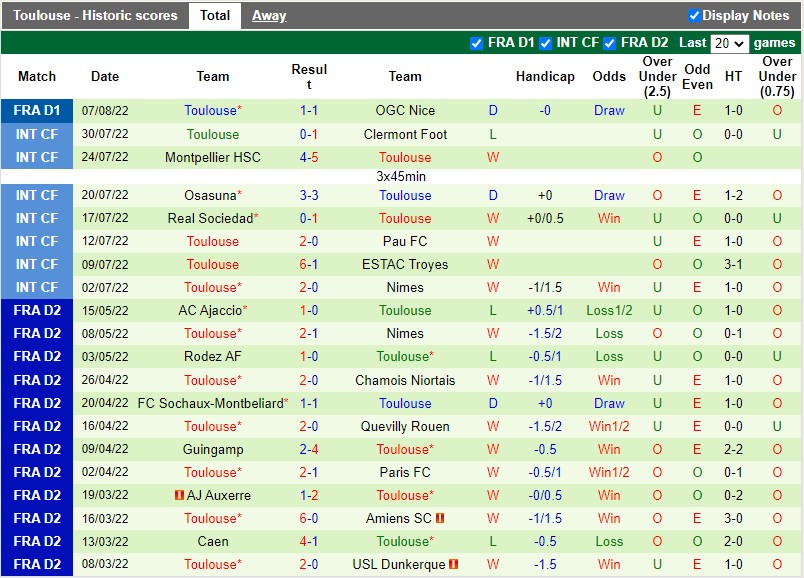Click Nimes in the 02/07/22 row
Image resolution: width=804 pixels, height=578 pixels.
[405, 288]
